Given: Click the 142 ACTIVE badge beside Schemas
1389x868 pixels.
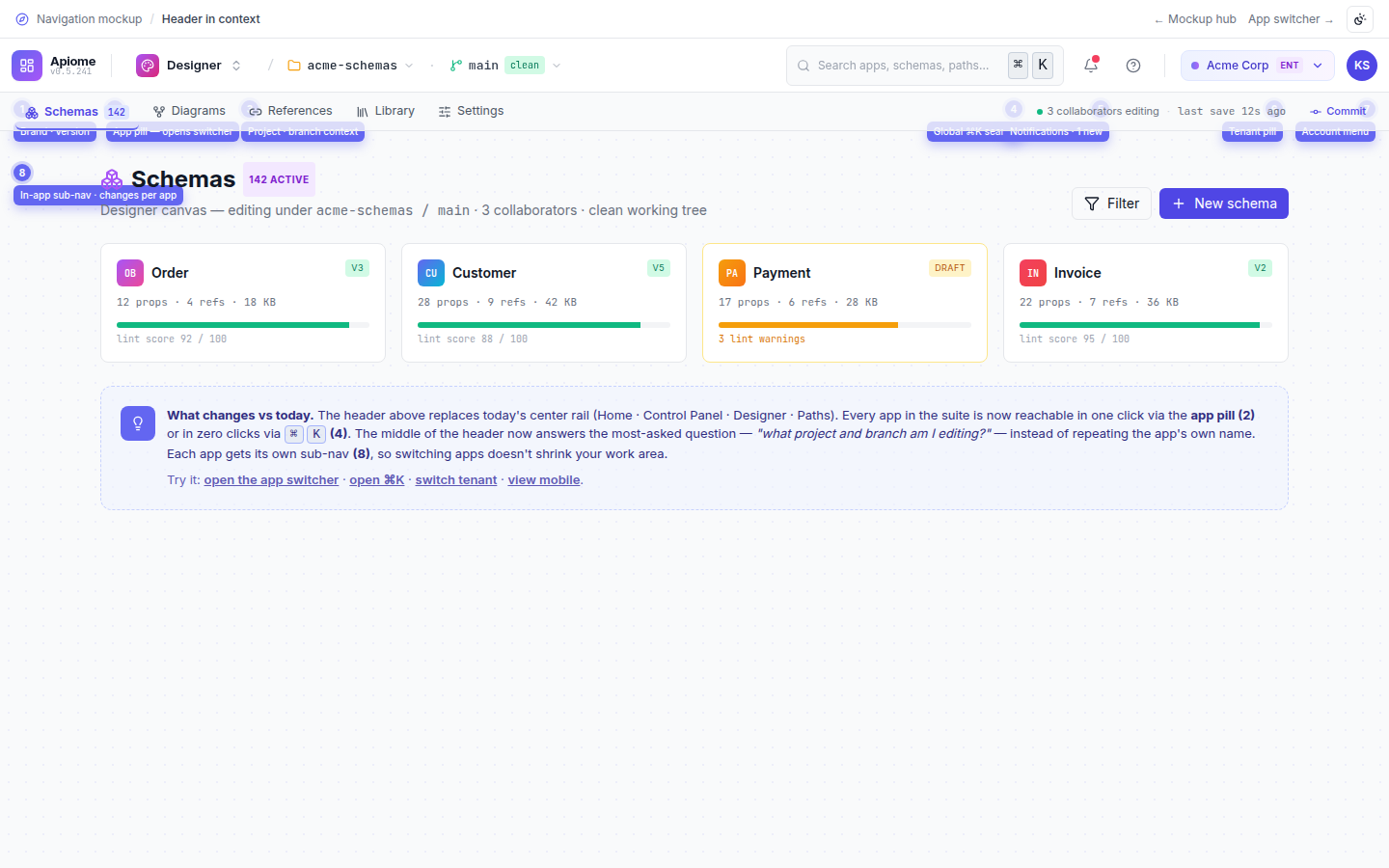Looking at the screenshot, I should [279, 179].
